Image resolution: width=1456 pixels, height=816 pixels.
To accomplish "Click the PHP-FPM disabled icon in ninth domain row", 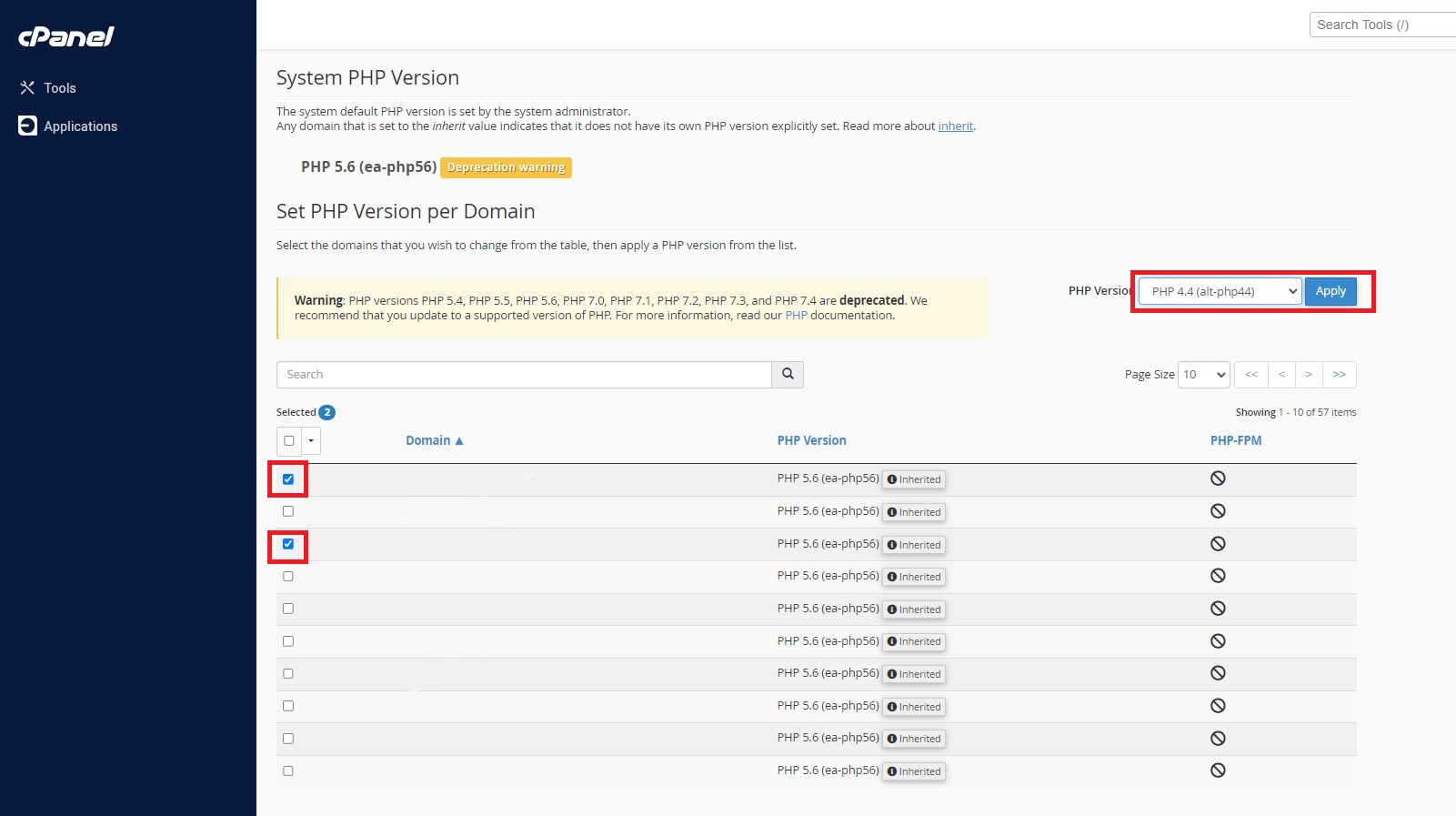I will point(1218,739).
